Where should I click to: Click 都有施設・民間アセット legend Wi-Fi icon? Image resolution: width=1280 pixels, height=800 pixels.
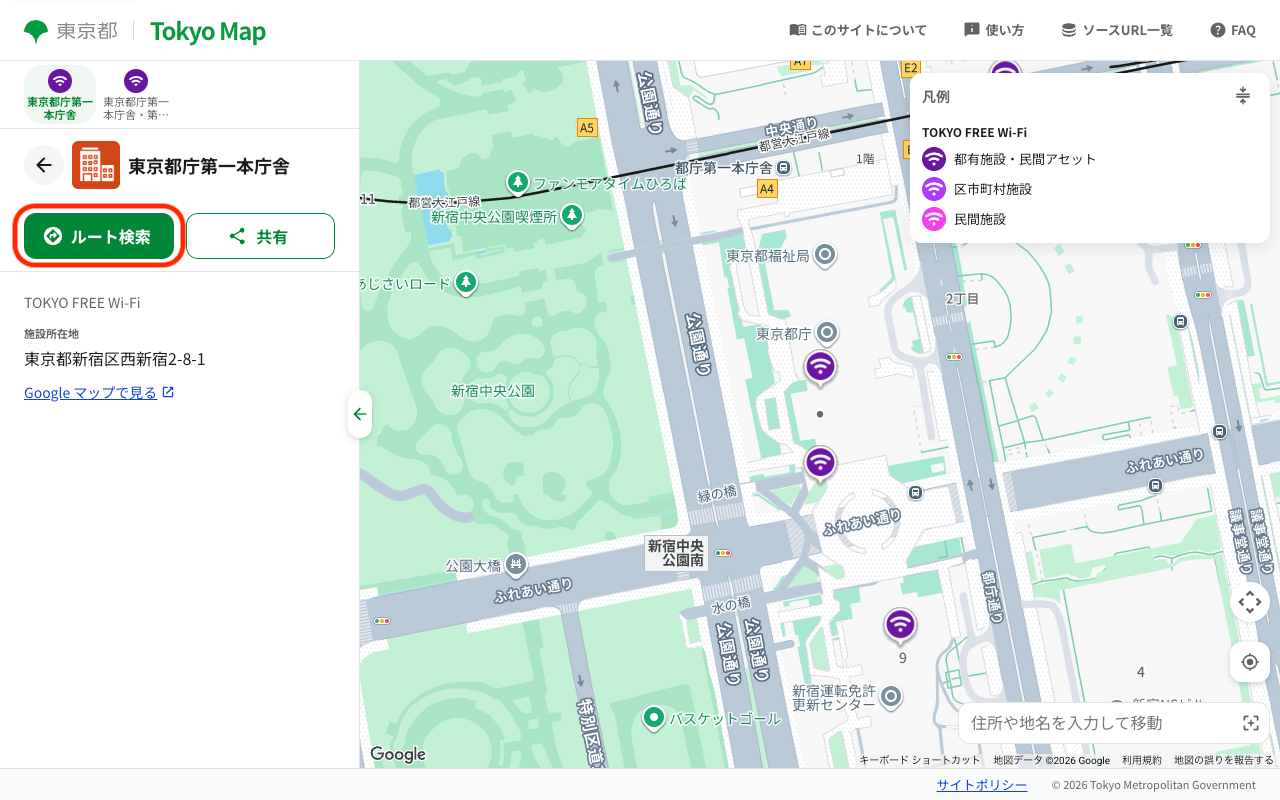click(x=934, y=159)
